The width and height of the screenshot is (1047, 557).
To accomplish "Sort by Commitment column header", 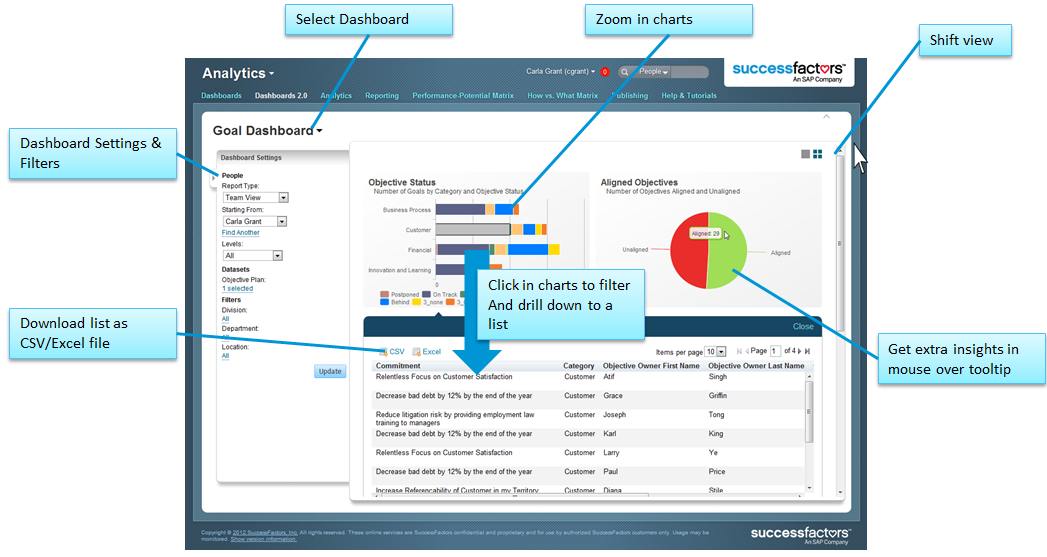I will coord(398,366).
